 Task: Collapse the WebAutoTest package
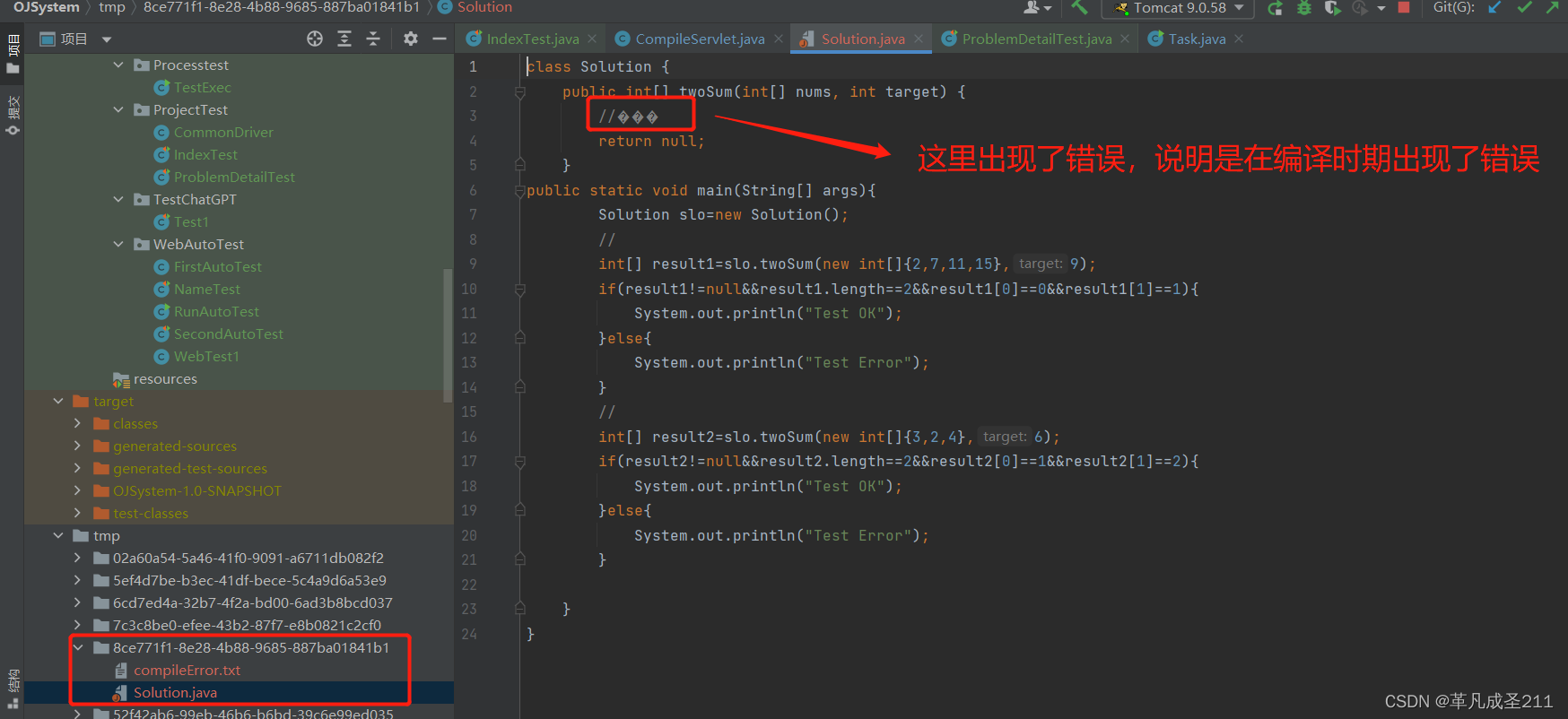tap(118, 244)
